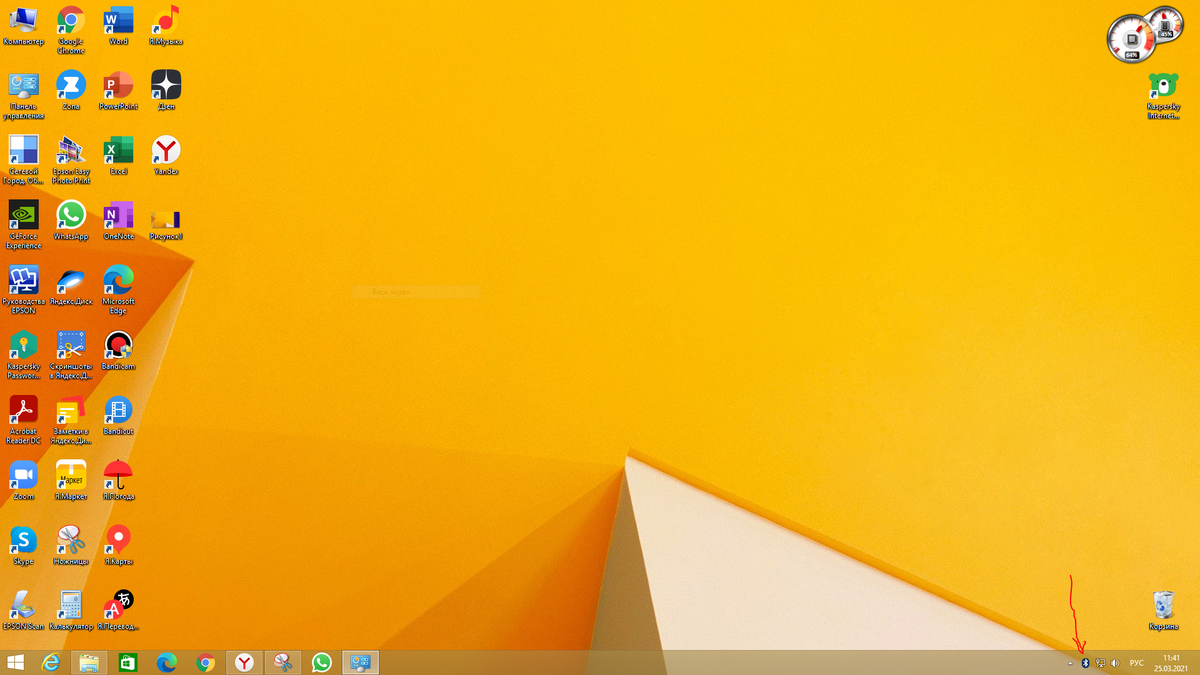Launch Epson Easy Photo Print
The width and height of the screenshot is (1200, 675).
(x=71, y=160)
